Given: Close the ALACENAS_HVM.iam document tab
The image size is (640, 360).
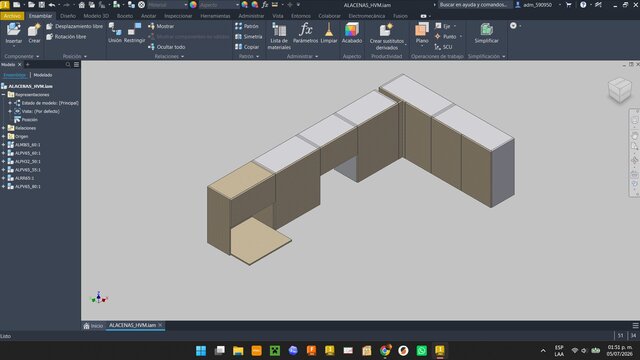Looking at the screenshot, I should click(x=160, y=325).
